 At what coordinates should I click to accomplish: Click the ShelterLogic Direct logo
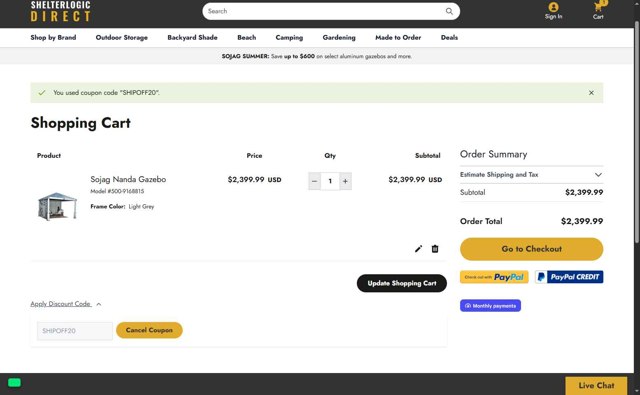click(x=60, y=11)
